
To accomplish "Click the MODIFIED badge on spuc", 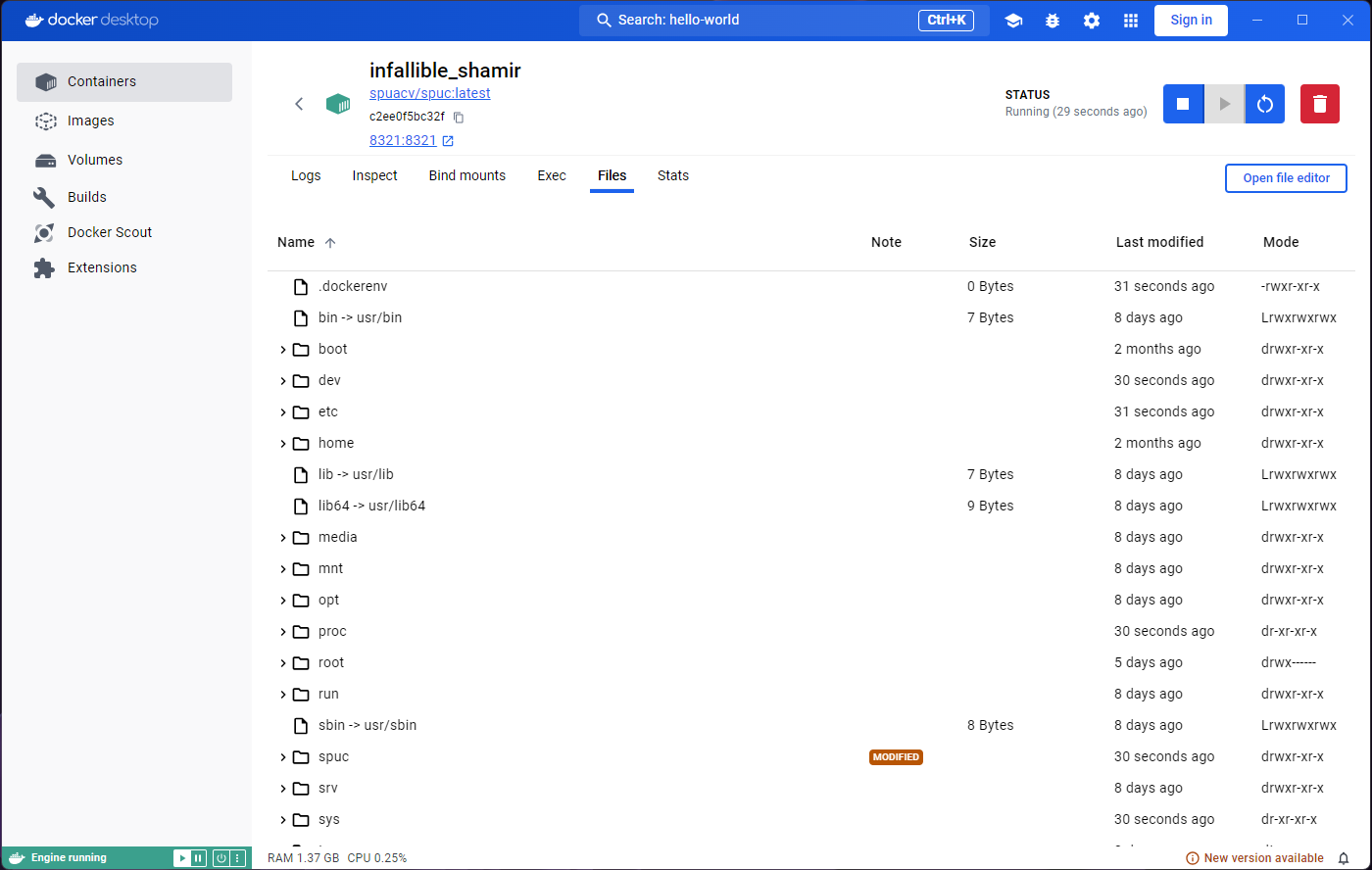I will 896,756.
